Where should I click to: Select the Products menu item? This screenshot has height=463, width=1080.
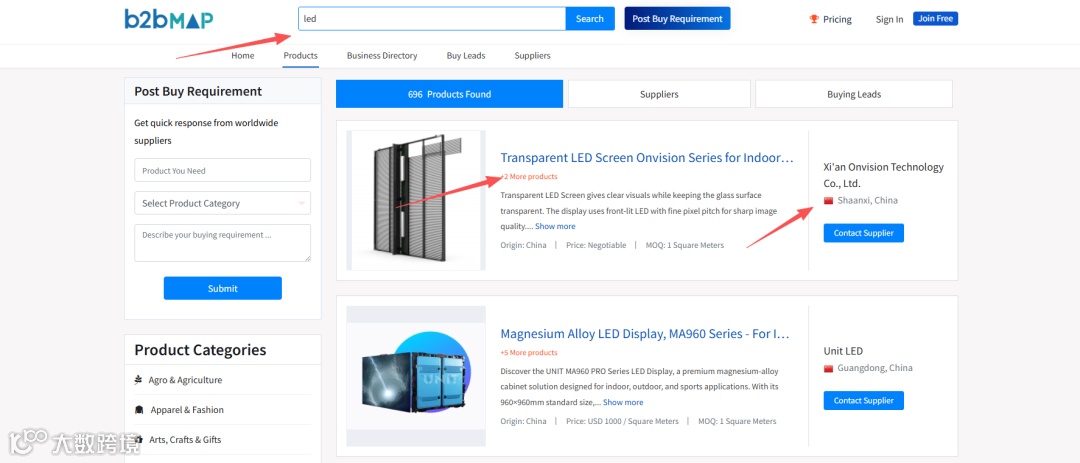300,56
